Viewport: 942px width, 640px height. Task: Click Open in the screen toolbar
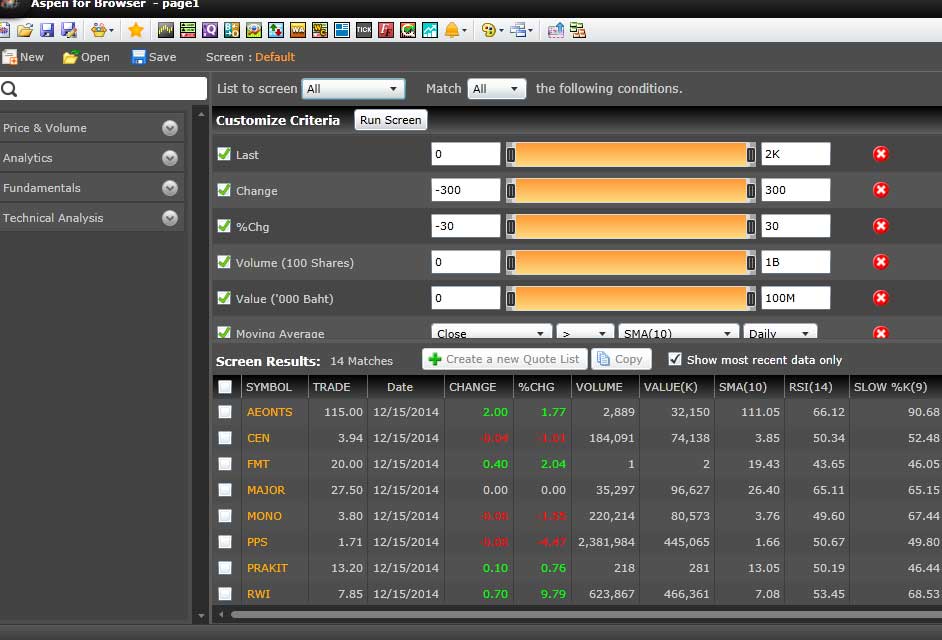click(x=86, y=57)
